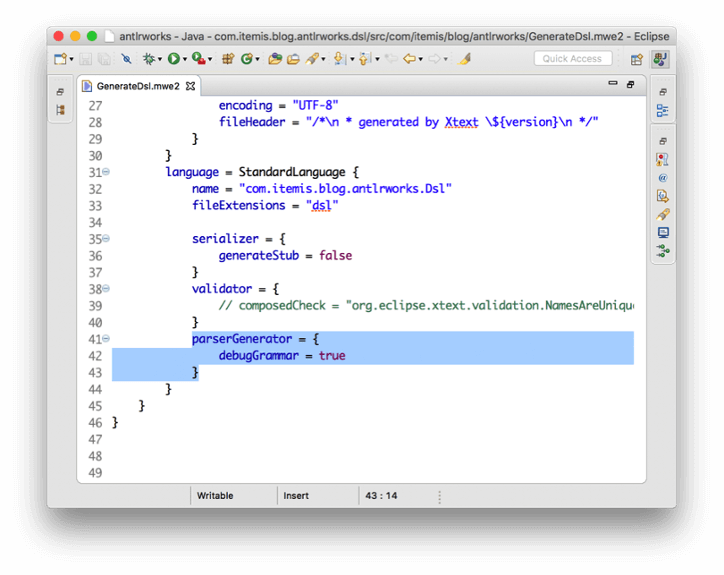
Task: Open the Back history dropdown arrow
Action: click(x=421, y=59)
